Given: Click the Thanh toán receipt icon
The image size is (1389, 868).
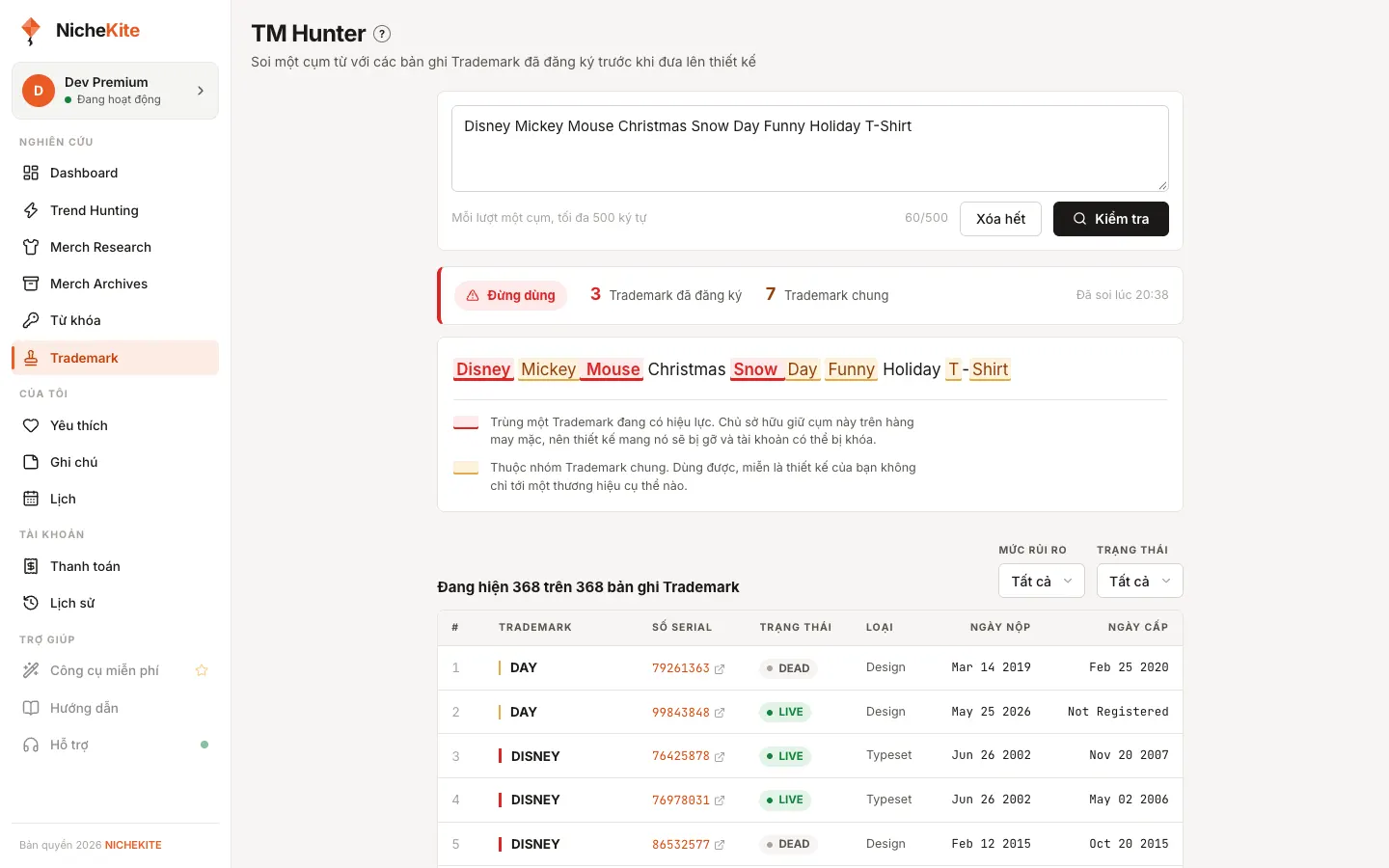Looking at the screenshot, I should coord(31,566).
